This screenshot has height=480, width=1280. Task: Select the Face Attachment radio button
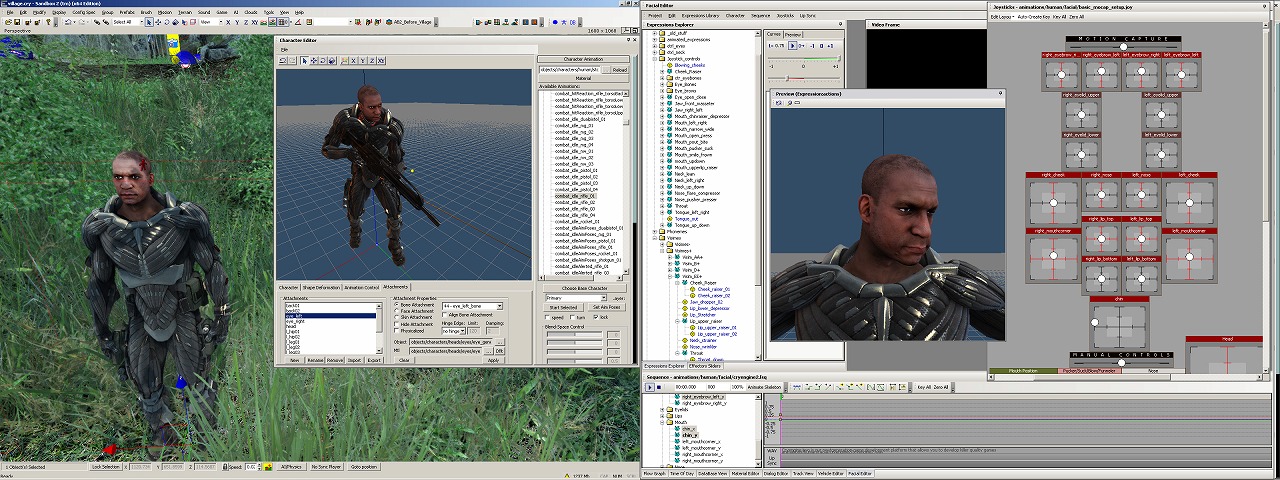pos(396,311)
